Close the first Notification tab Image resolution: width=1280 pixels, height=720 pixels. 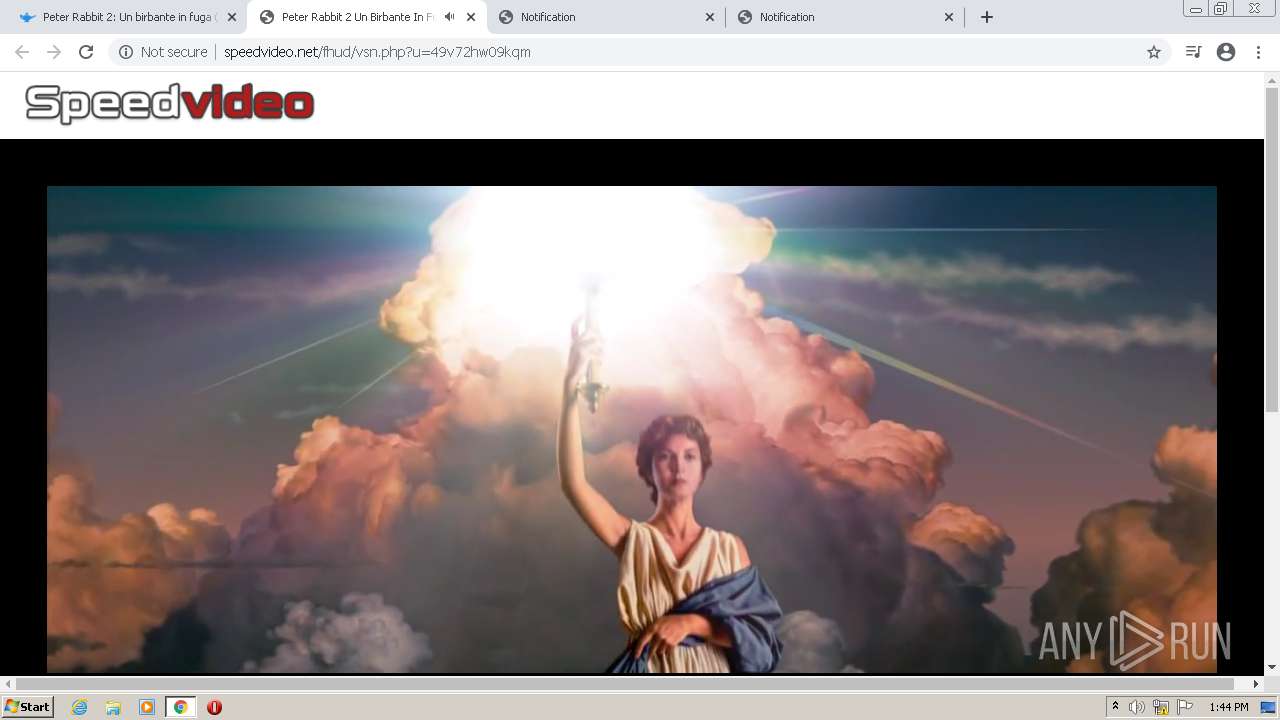tap(710, 17)
